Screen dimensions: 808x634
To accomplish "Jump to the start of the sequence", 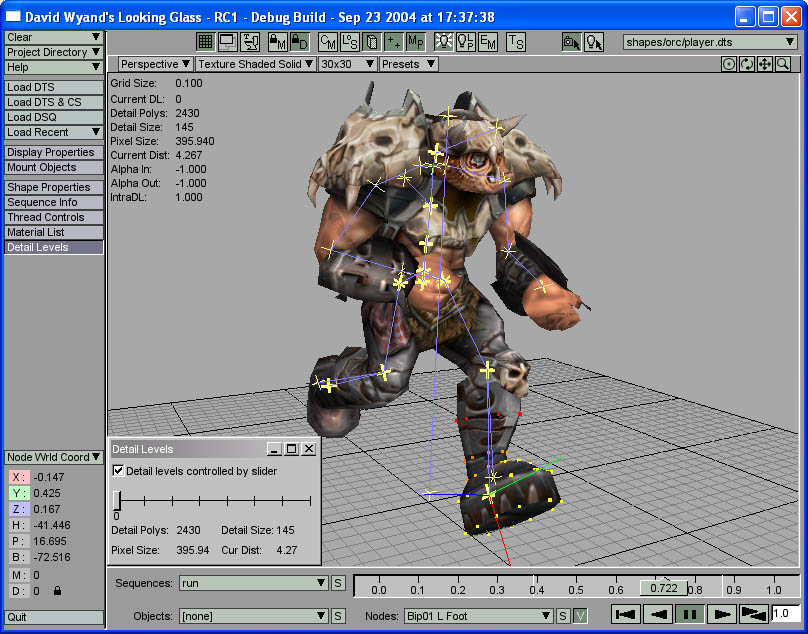I will pyautogui.click(x=626, y=614).
